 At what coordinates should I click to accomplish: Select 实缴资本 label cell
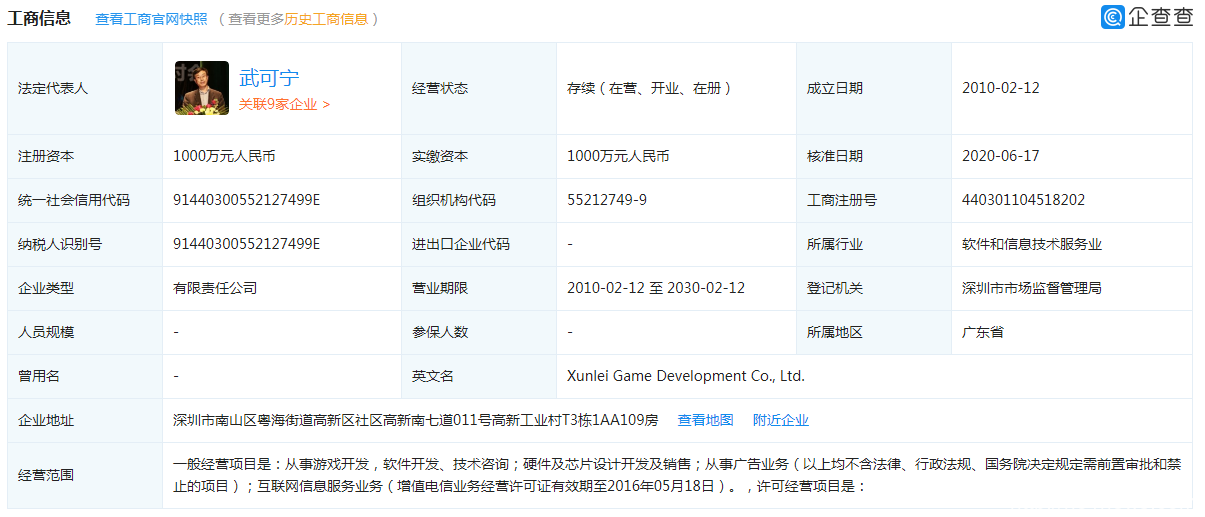(x=479, y=156)
